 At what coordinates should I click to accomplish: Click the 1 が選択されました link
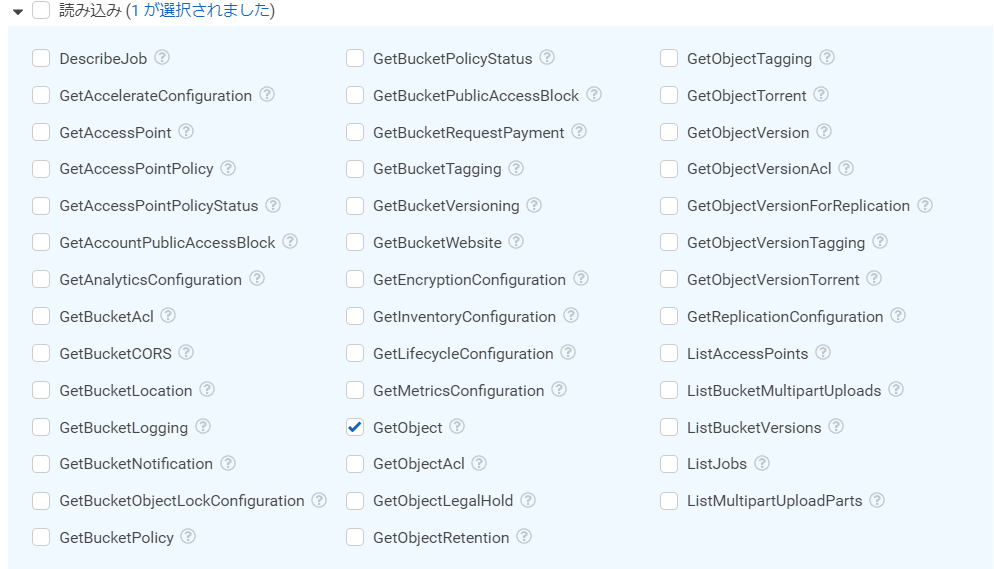(x=200, y=10)
